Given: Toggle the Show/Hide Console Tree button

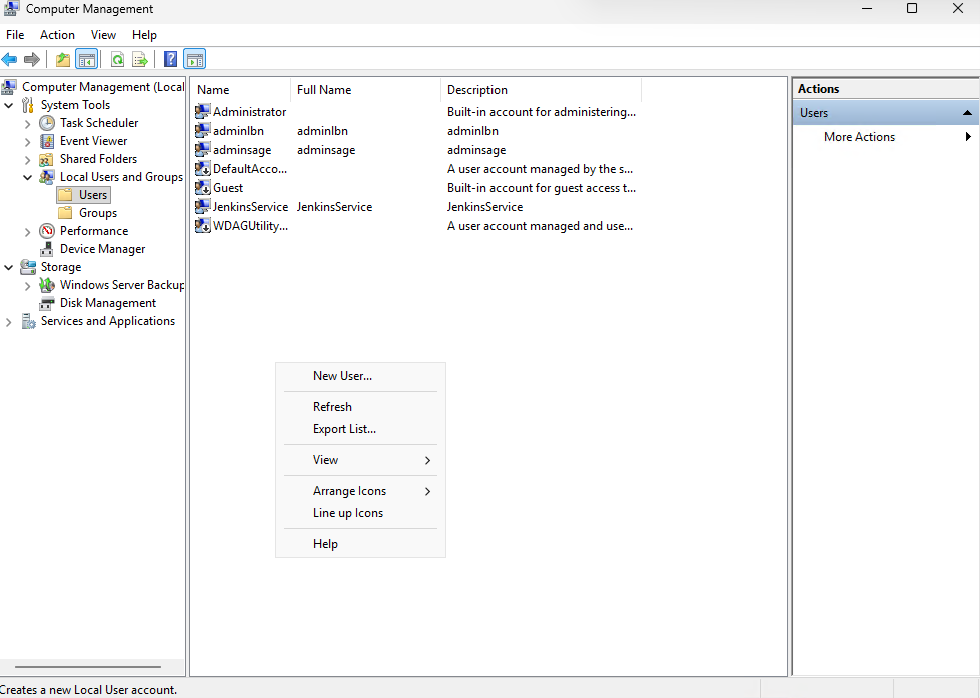Looking at the screenshot, I should coord(87,59).
